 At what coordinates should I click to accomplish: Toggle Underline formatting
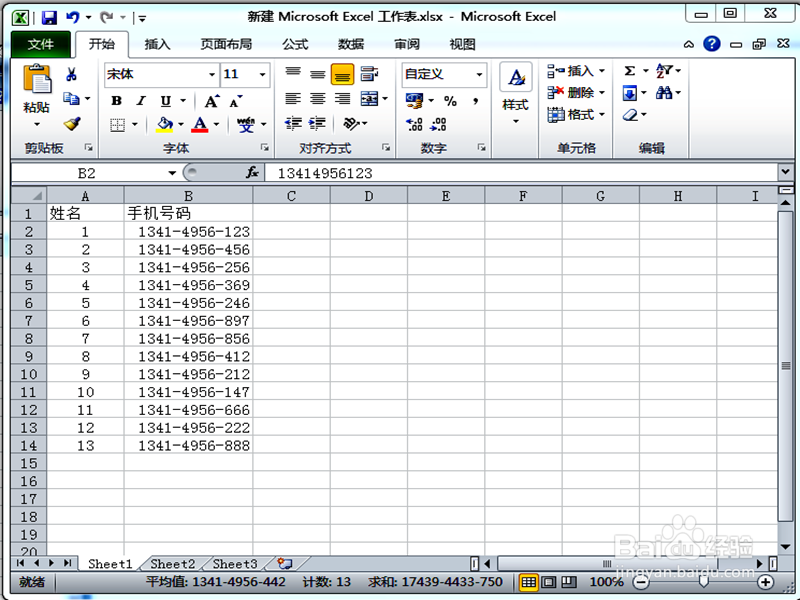pos(166,101)
